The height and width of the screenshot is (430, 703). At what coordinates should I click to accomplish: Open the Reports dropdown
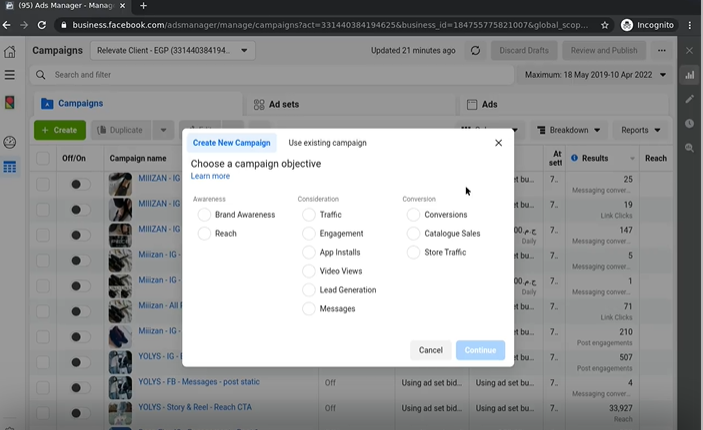point(640,130)
